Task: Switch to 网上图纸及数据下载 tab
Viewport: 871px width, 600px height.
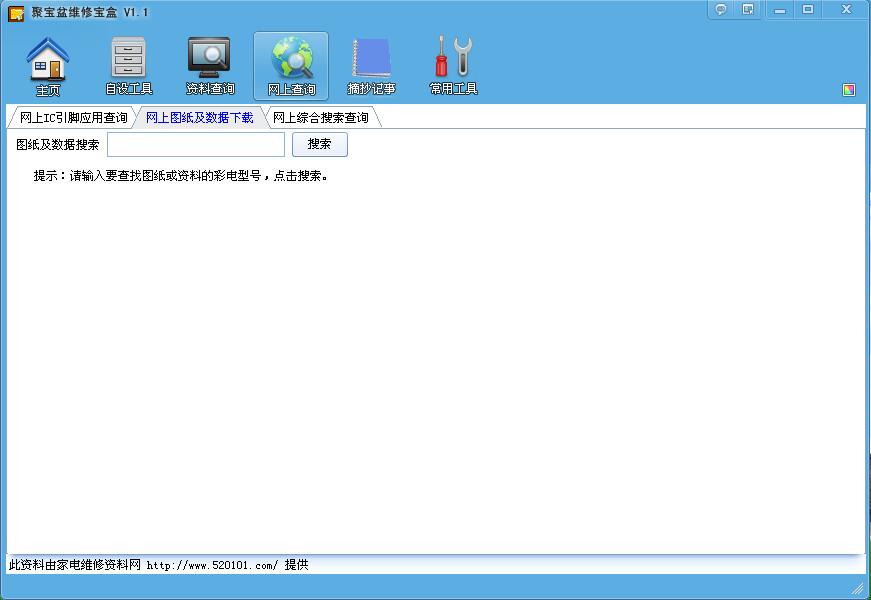Action: coord(199,118)
